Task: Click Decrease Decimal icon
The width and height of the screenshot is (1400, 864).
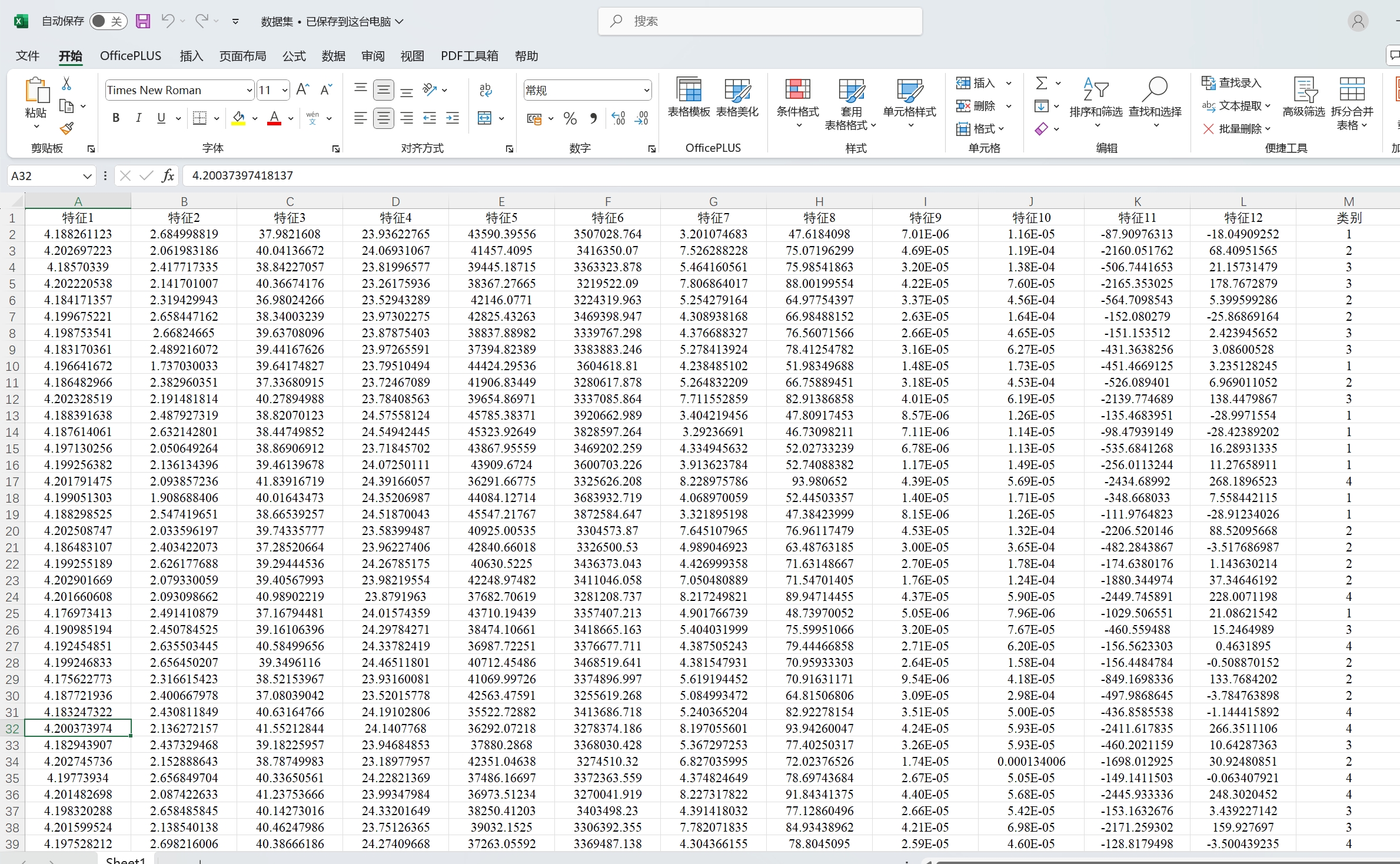Action: [x=641, y=118]
